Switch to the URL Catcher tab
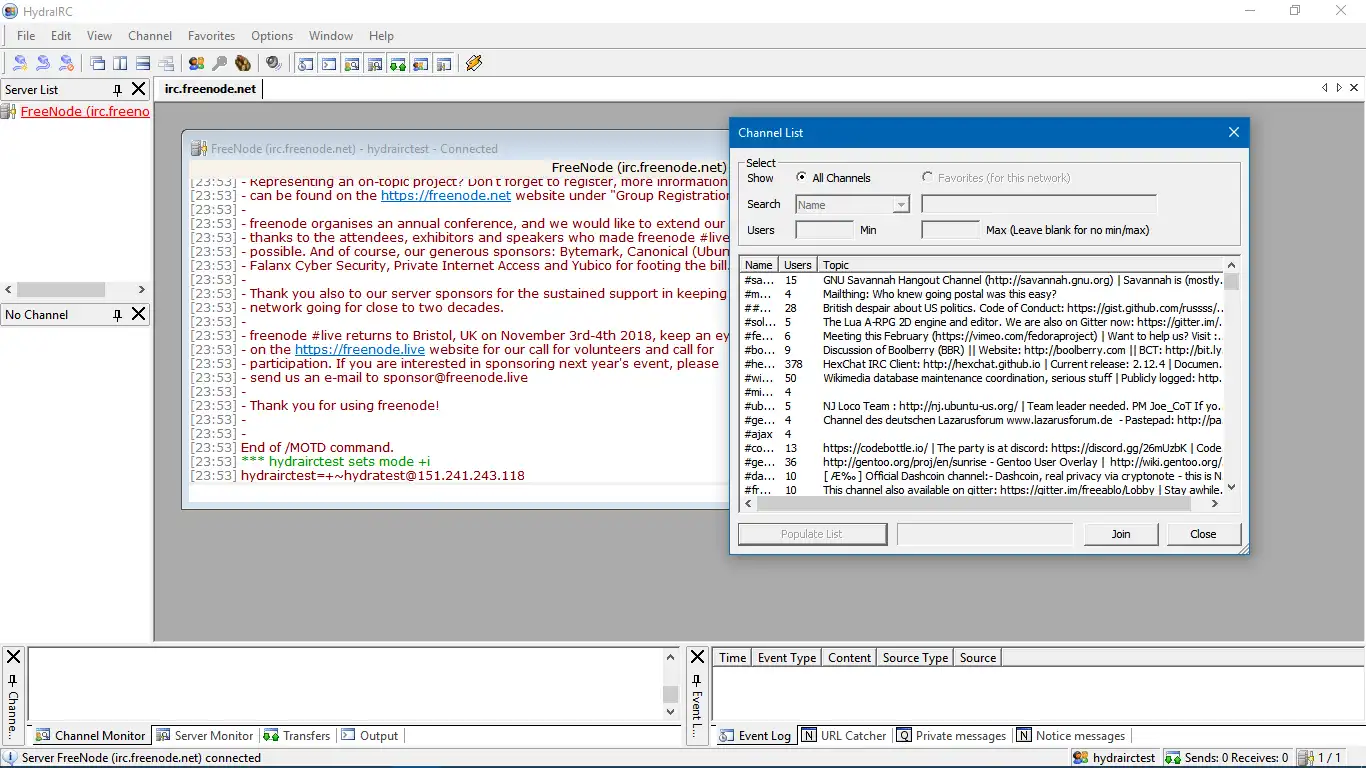The width and height of the screenshot is (1366, 768). [844, 735]
